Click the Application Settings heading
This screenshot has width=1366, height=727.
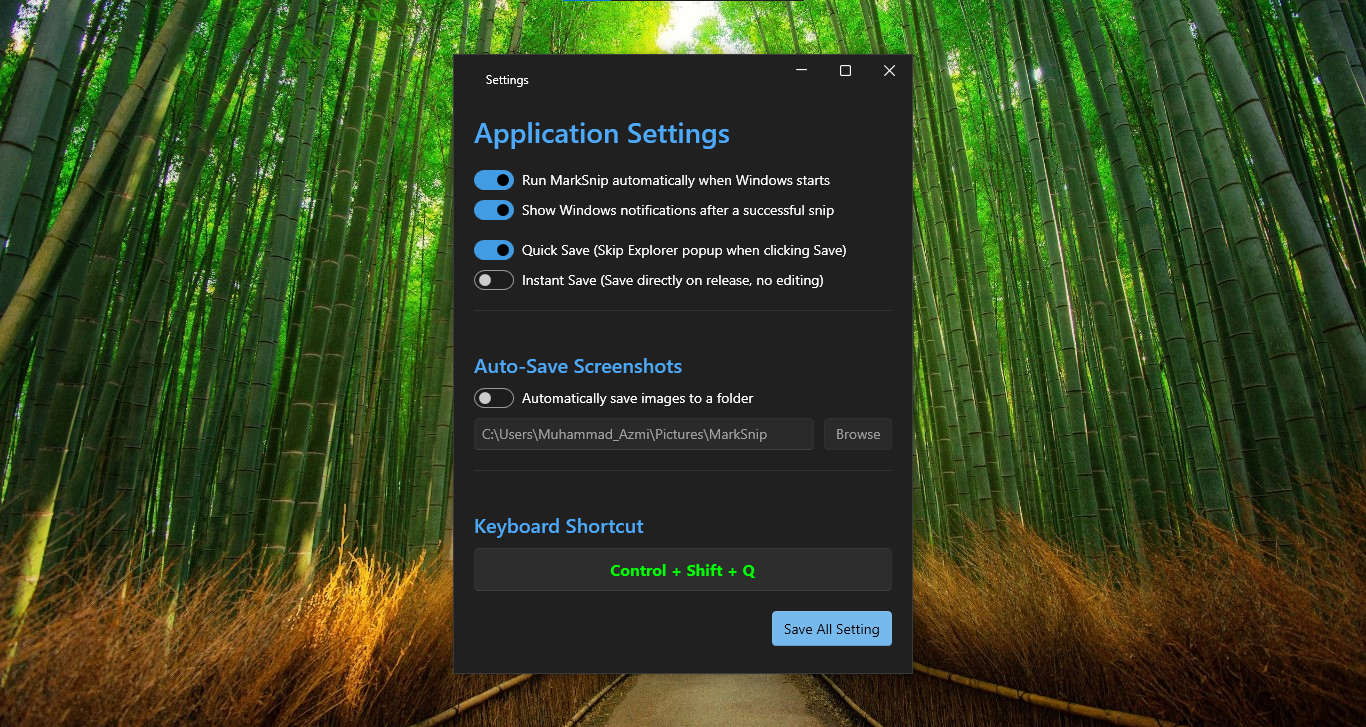point(602,134)
